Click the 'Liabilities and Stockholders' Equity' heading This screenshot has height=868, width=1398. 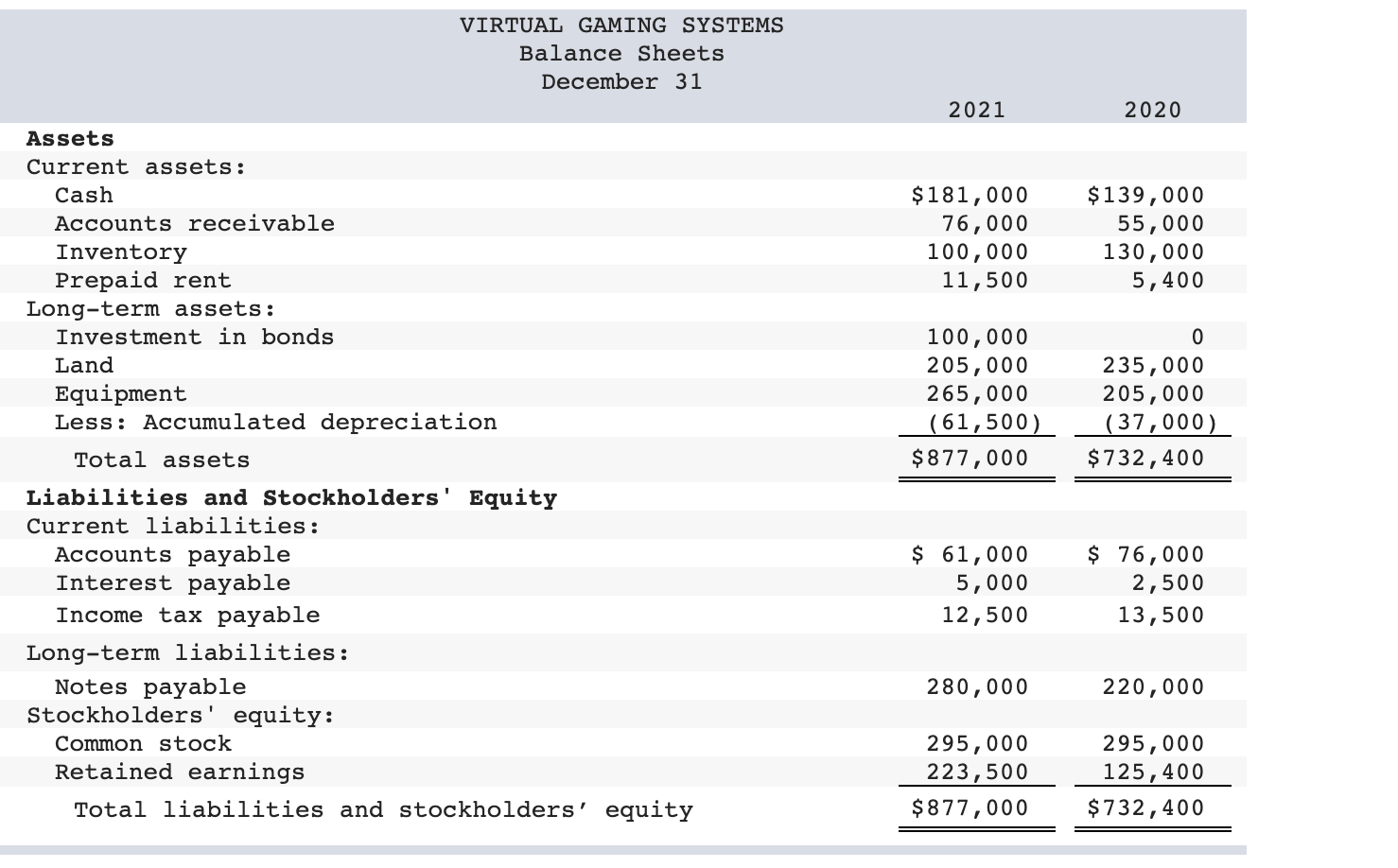click(x=291, y=497)
